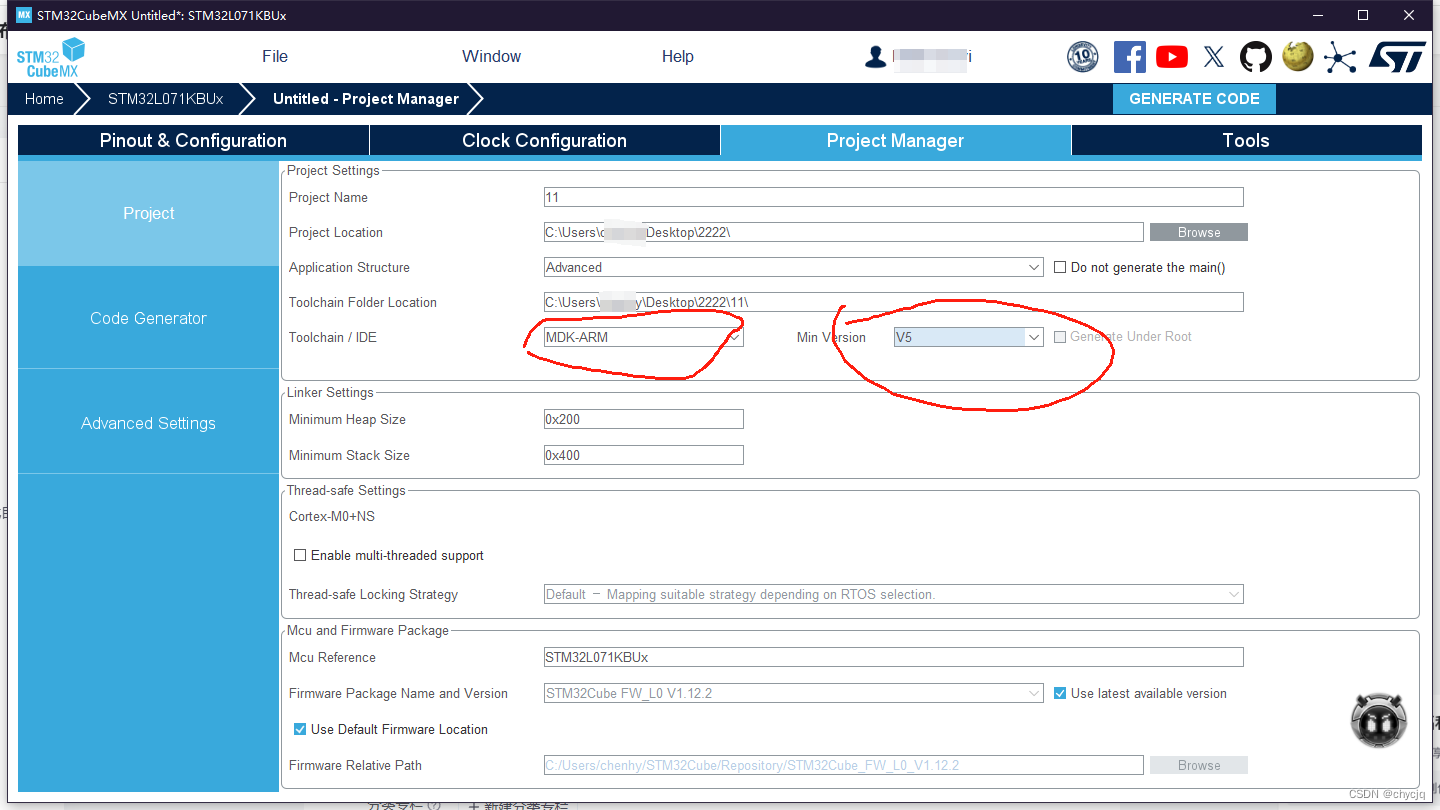
Task: Open the X (Twitter) icon link
Action: 1214,57
